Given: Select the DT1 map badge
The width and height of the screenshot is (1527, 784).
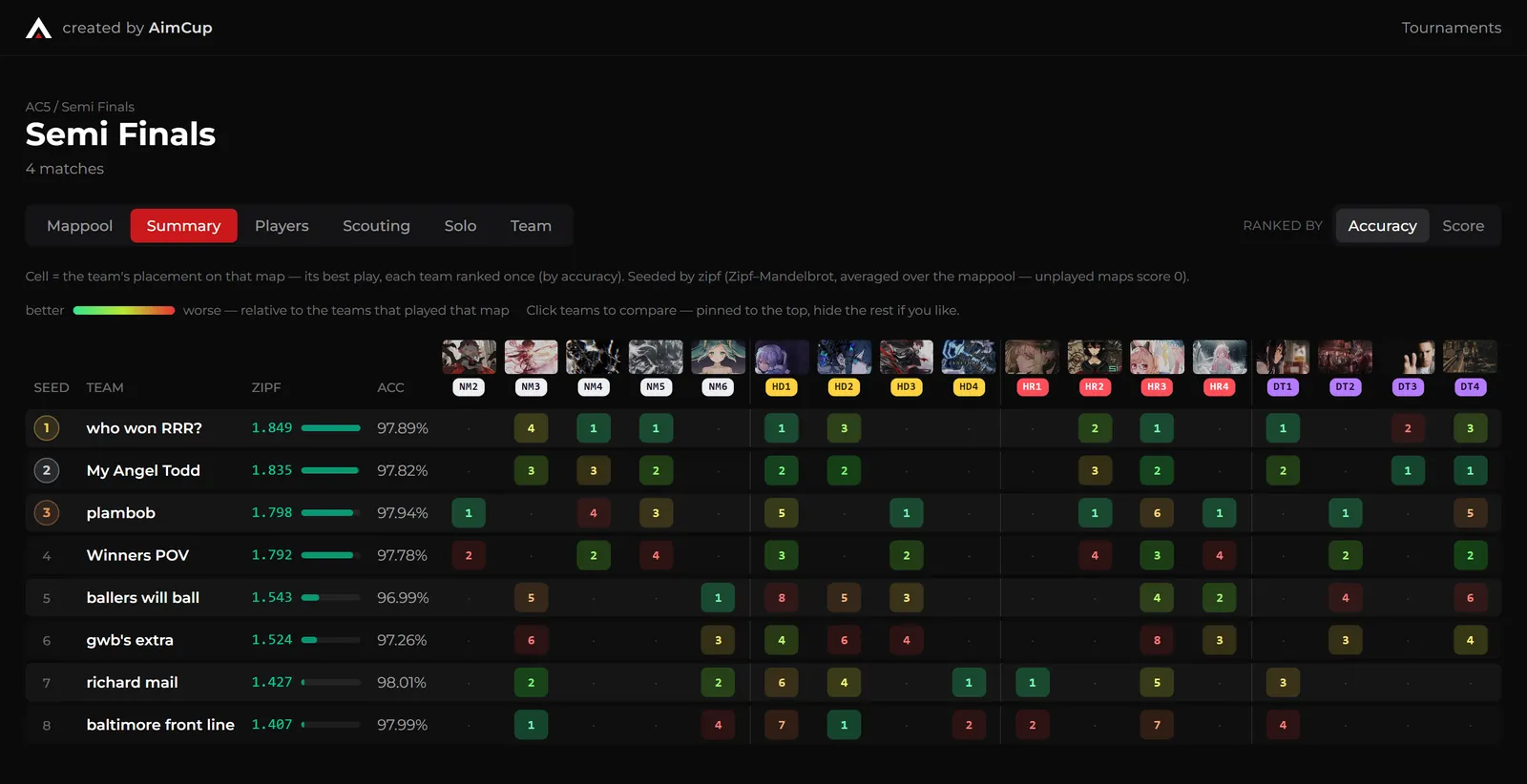Looking at the screenshot, I should coord(1282,387).
